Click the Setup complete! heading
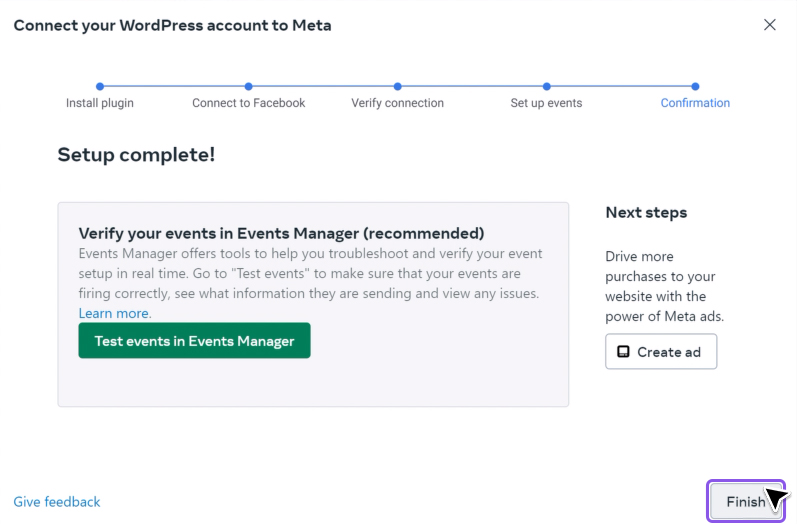The height and width of the screenshot is (524, 797). (136, 155)
